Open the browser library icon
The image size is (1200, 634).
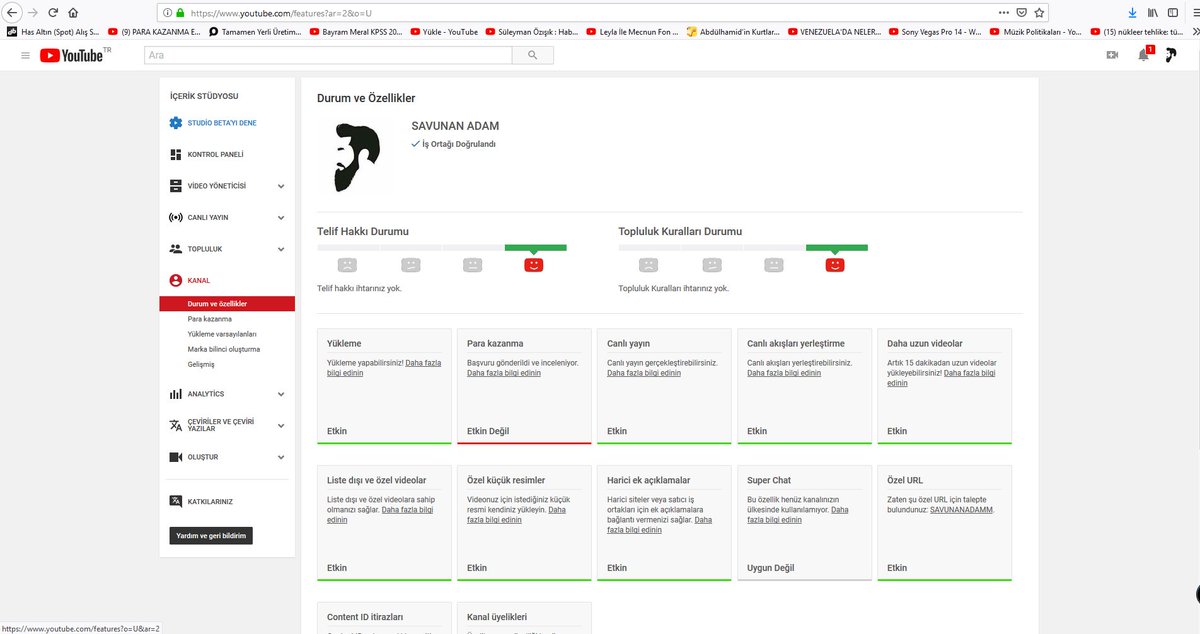click(x=1153, y=13)
